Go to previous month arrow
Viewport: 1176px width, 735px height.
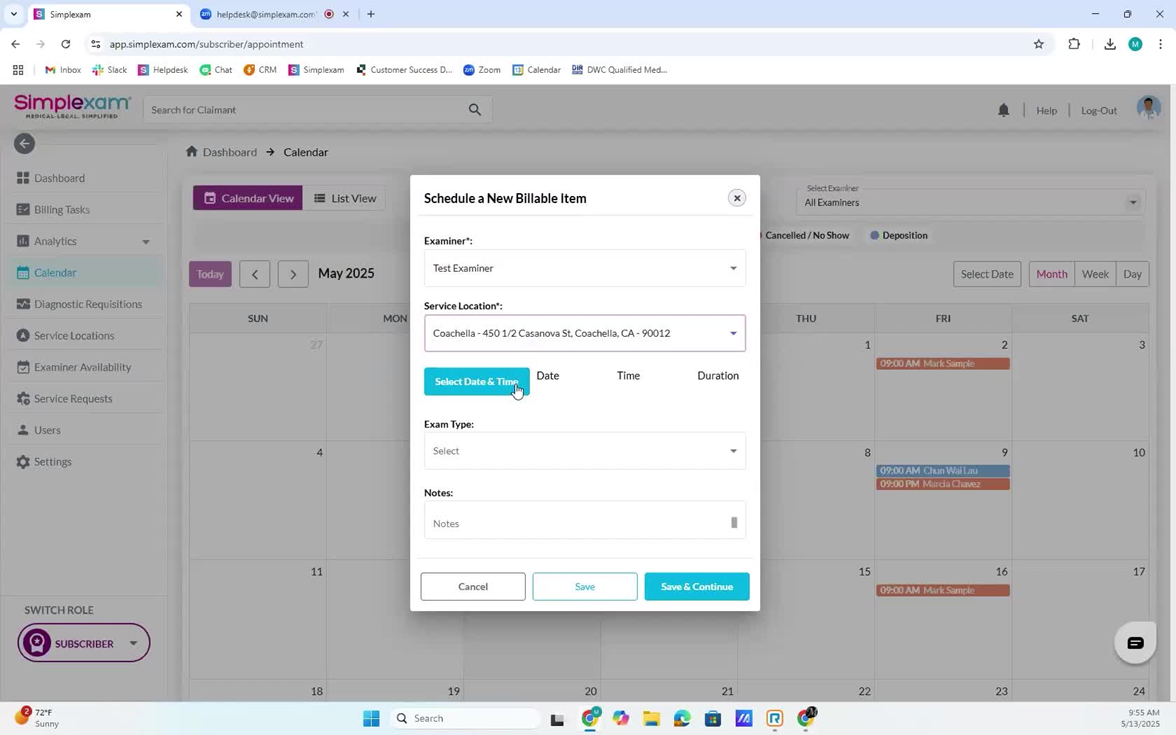(254, 274)
